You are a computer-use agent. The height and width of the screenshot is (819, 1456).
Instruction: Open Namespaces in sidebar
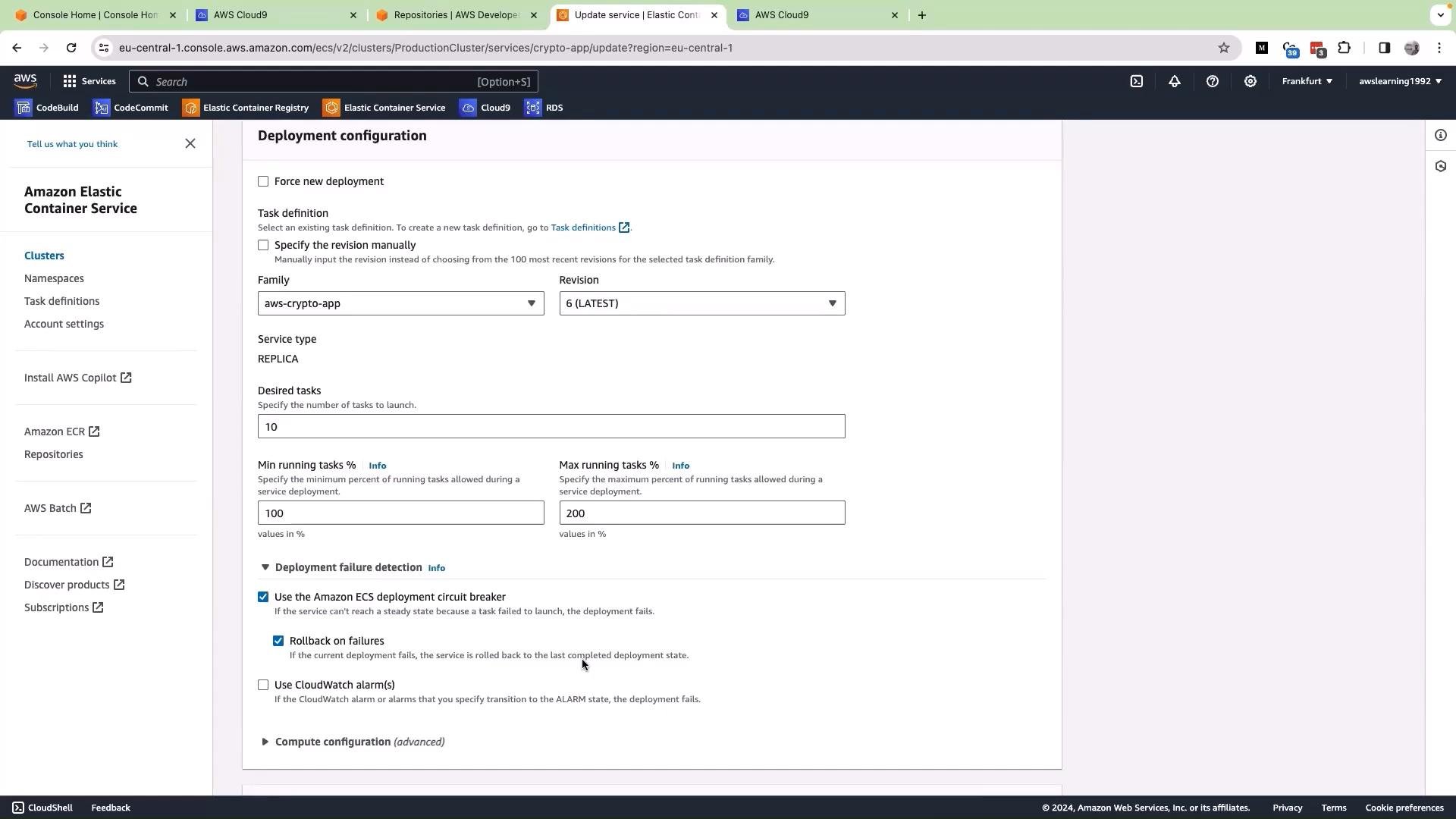[54, 278]
